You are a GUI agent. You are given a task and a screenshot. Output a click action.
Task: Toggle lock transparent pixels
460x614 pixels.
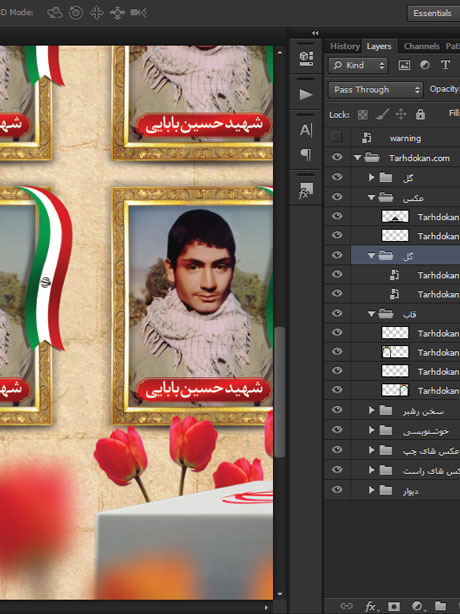coord(363,114)
